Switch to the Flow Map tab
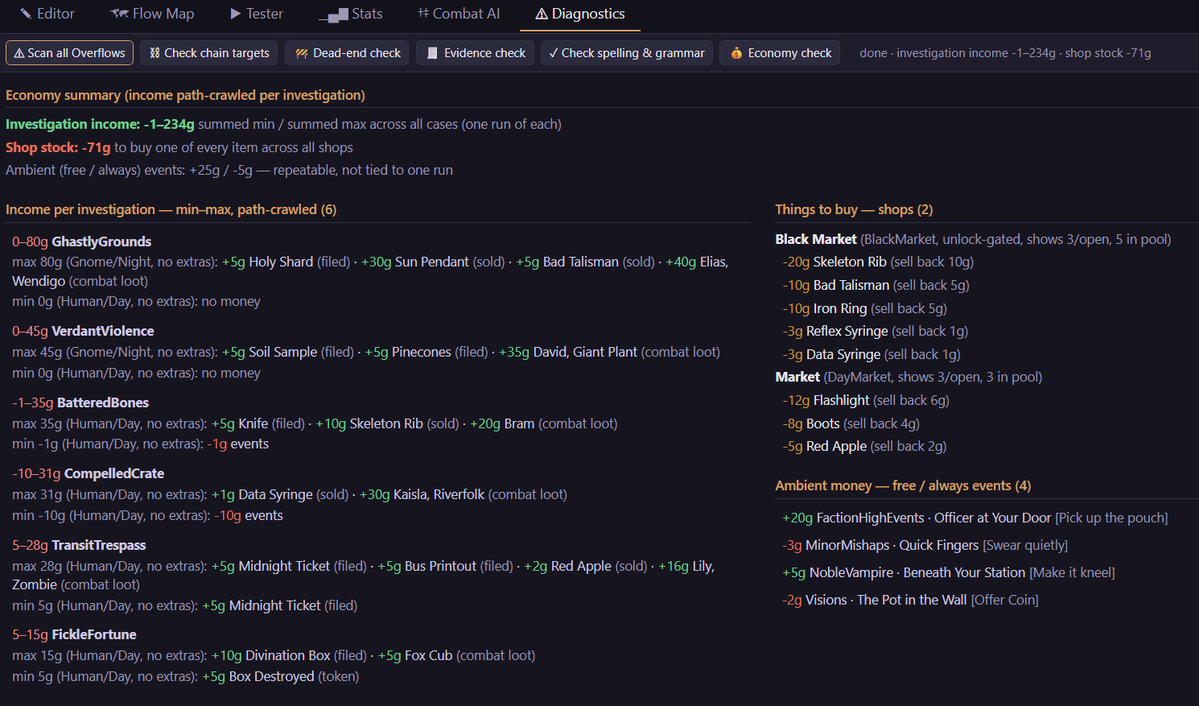The width and height of the screenshot is (1199, 706). pyautogui.click(x=152, y=14)
